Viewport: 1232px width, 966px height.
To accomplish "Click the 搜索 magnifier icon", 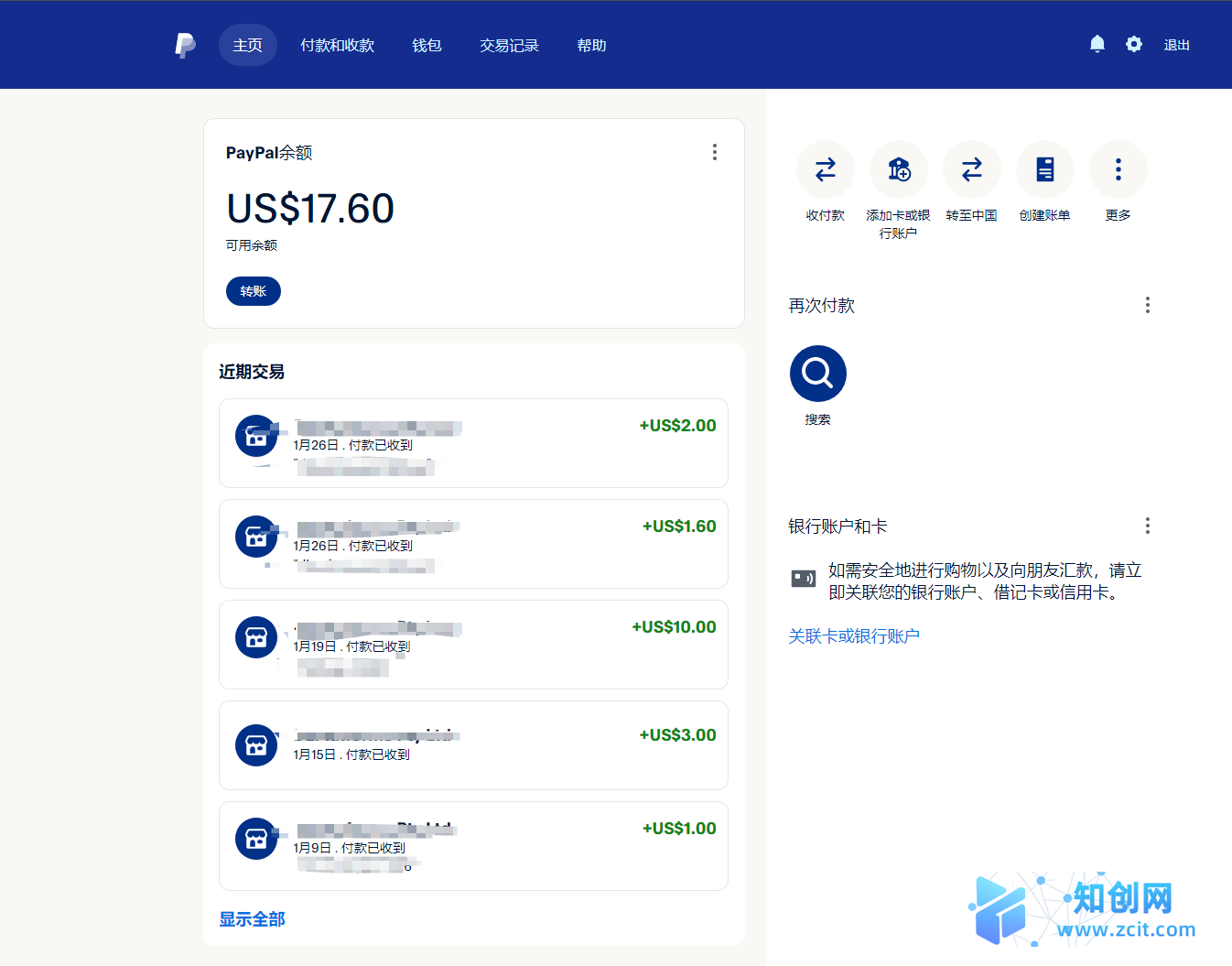I will click(817, 374).
